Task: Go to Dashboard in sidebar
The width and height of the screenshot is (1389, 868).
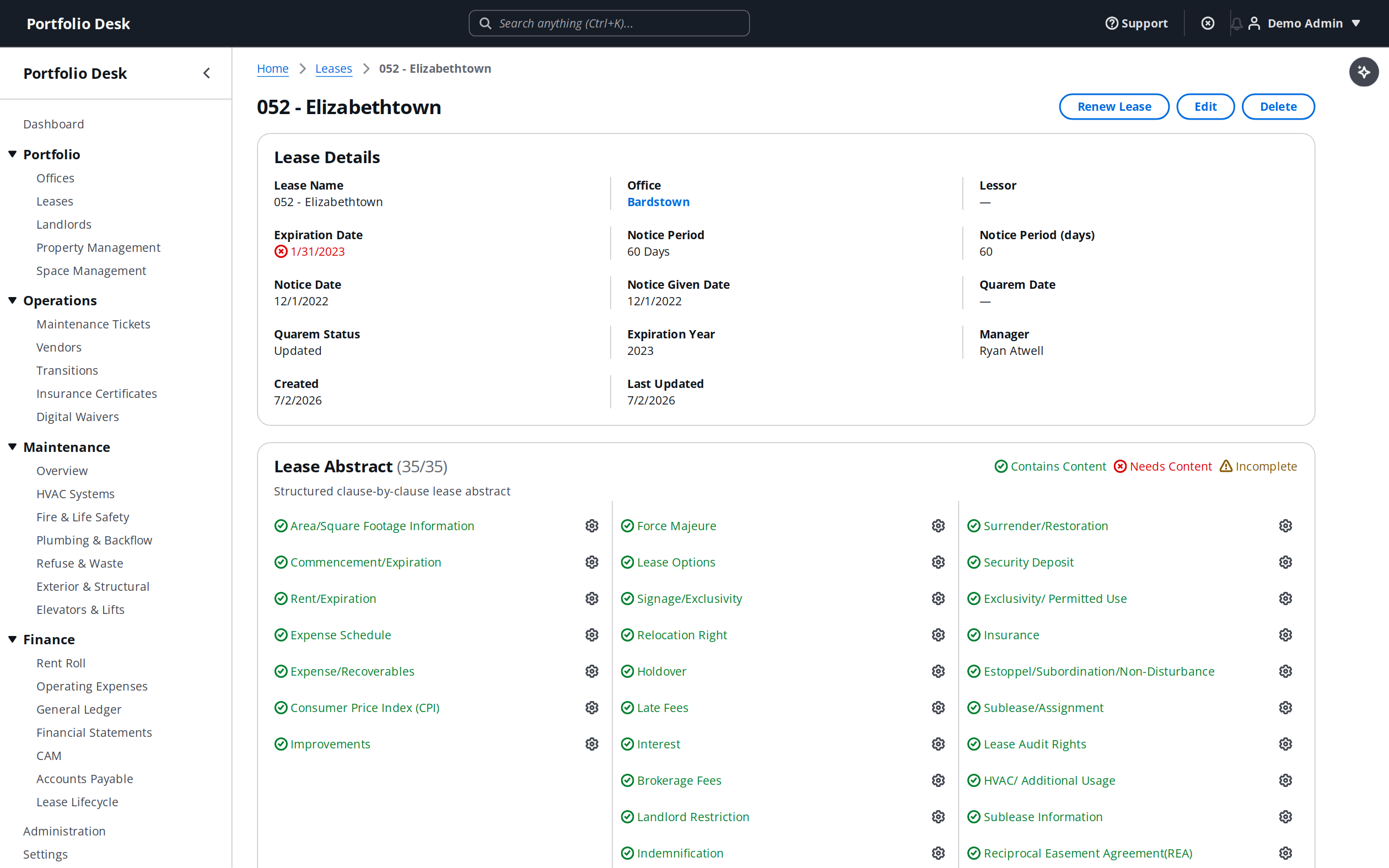Action: (x=53, y=124)
